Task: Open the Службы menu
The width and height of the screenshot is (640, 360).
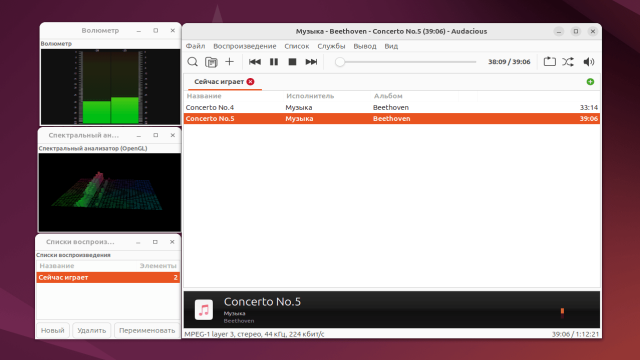Action: coord(331,46)
